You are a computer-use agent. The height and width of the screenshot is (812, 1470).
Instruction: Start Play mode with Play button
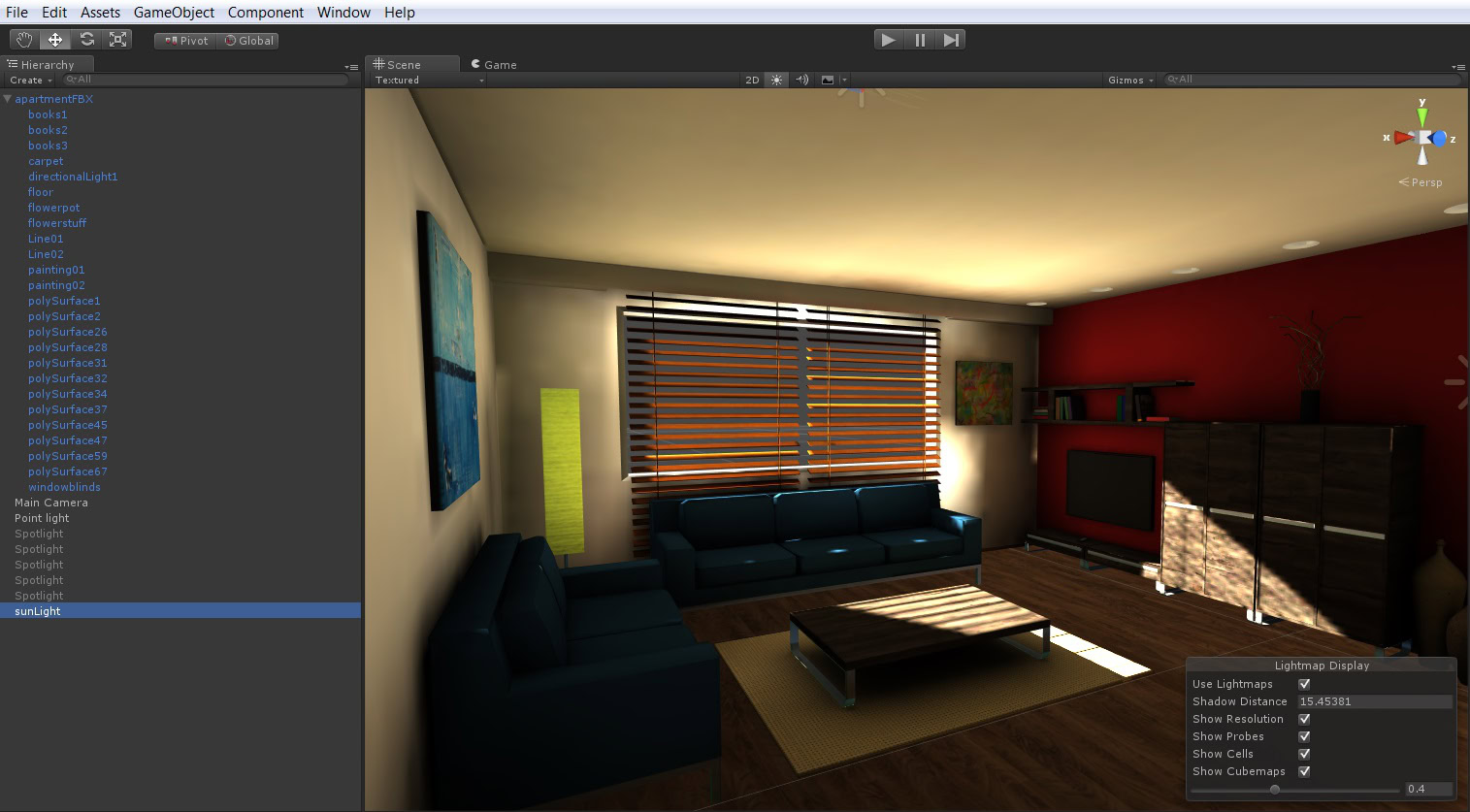tap(888, 40)
